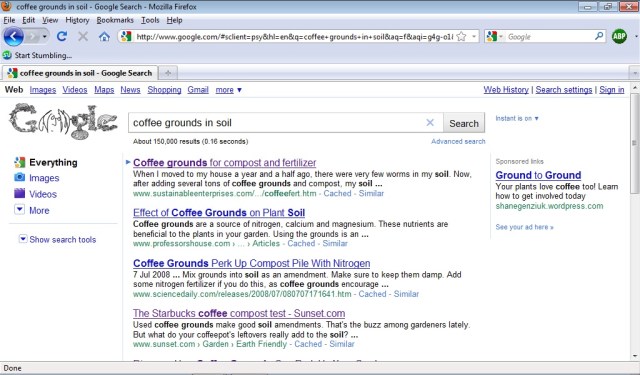Clear the search query with the X
The image size is (640, 375).
coord(430,122)
